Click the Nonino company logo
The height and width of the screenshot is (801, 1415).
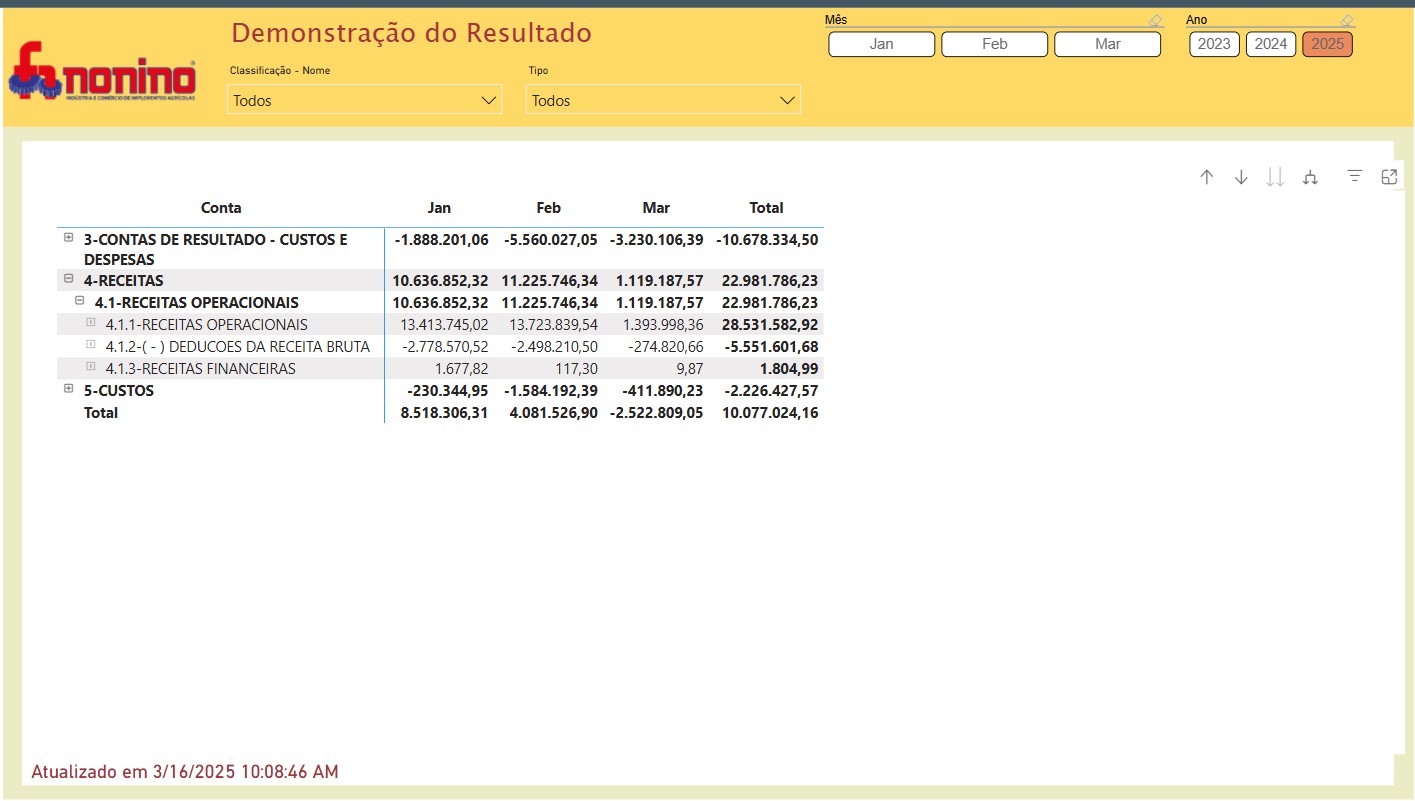[x=102, y=72]
